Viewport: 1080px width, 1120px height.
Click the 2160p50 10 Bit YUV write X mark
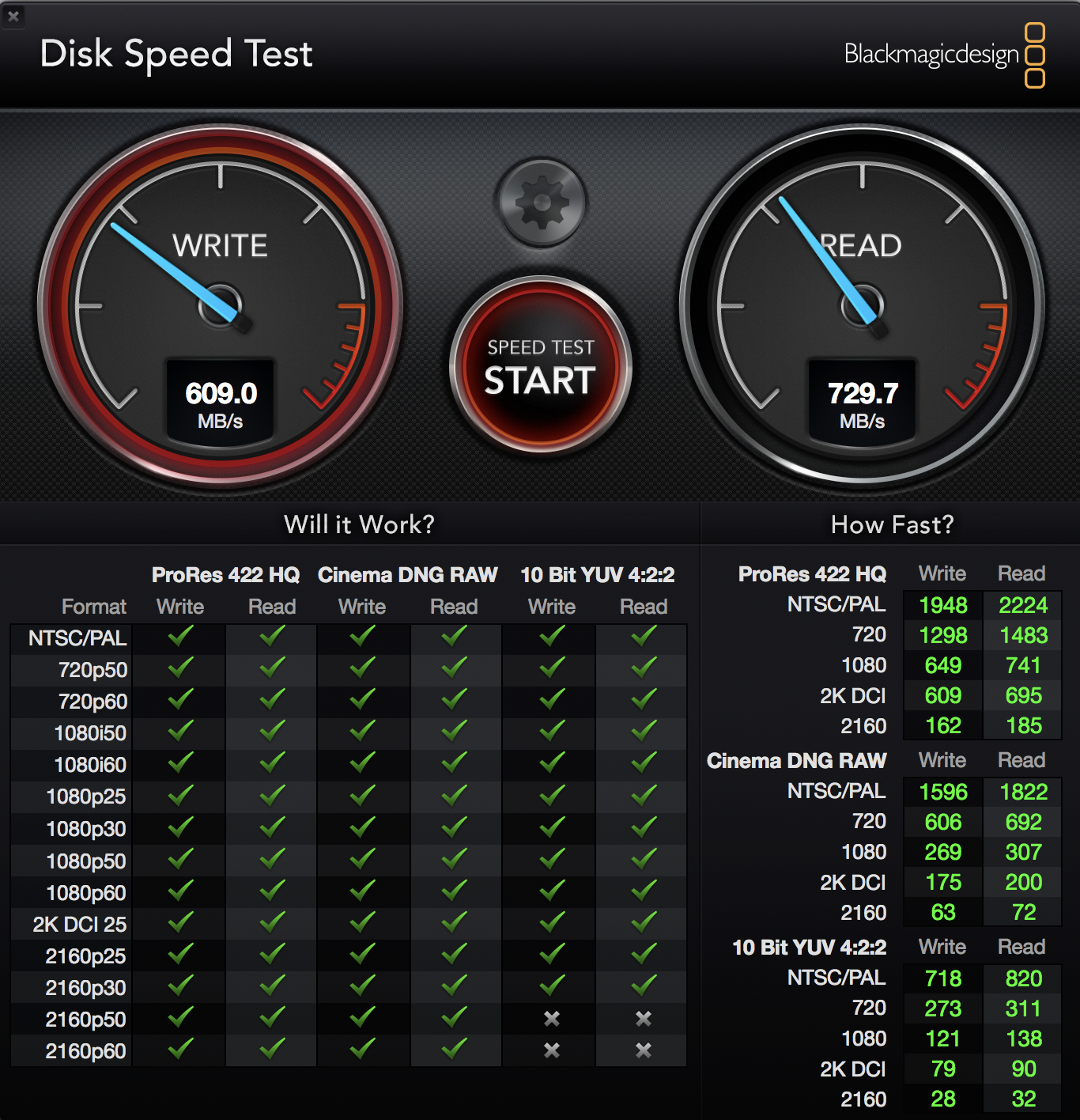(552, 1019)
